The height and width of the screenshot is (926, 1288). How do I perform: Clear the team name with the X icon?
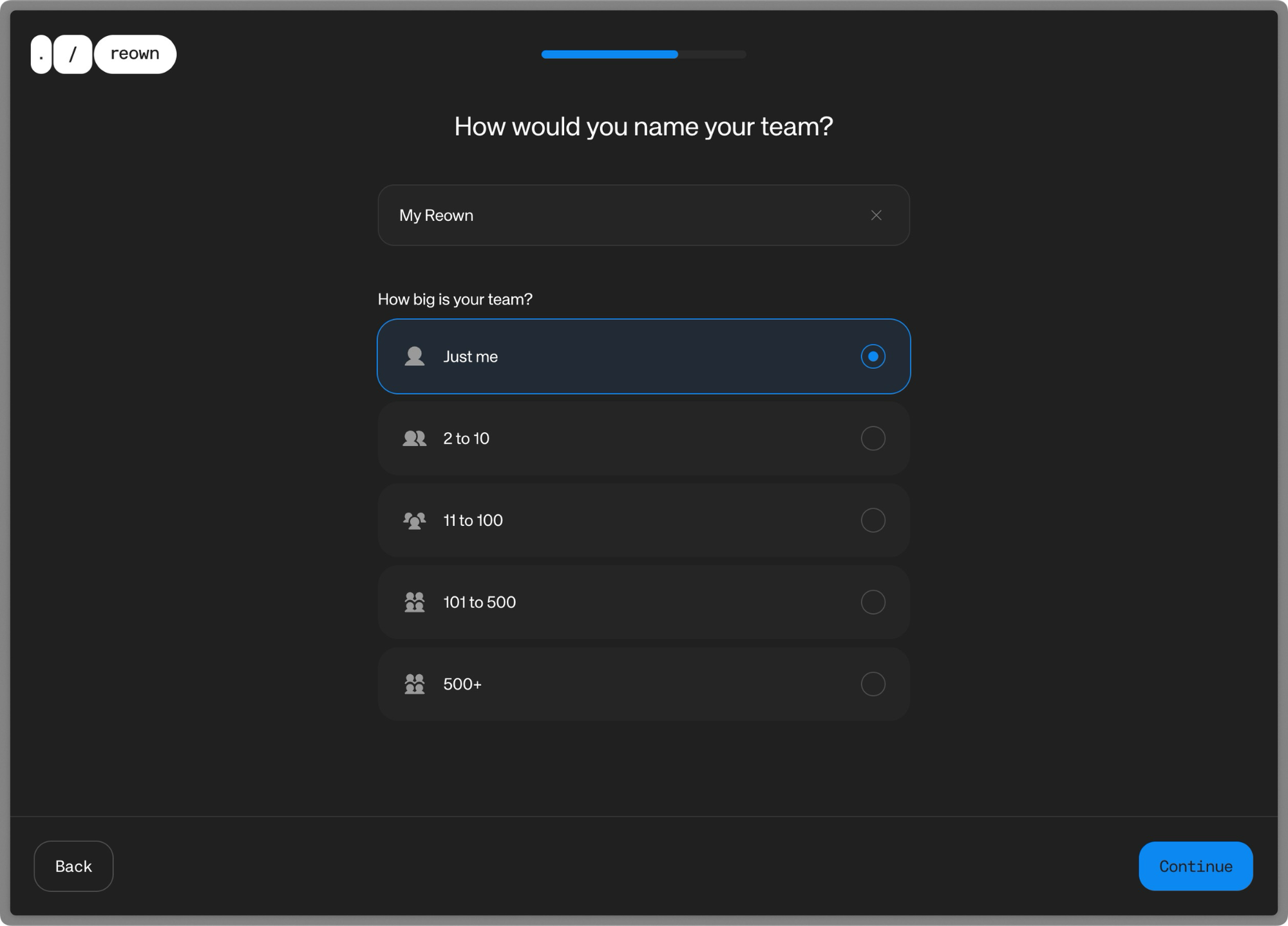tap(876, 215)
